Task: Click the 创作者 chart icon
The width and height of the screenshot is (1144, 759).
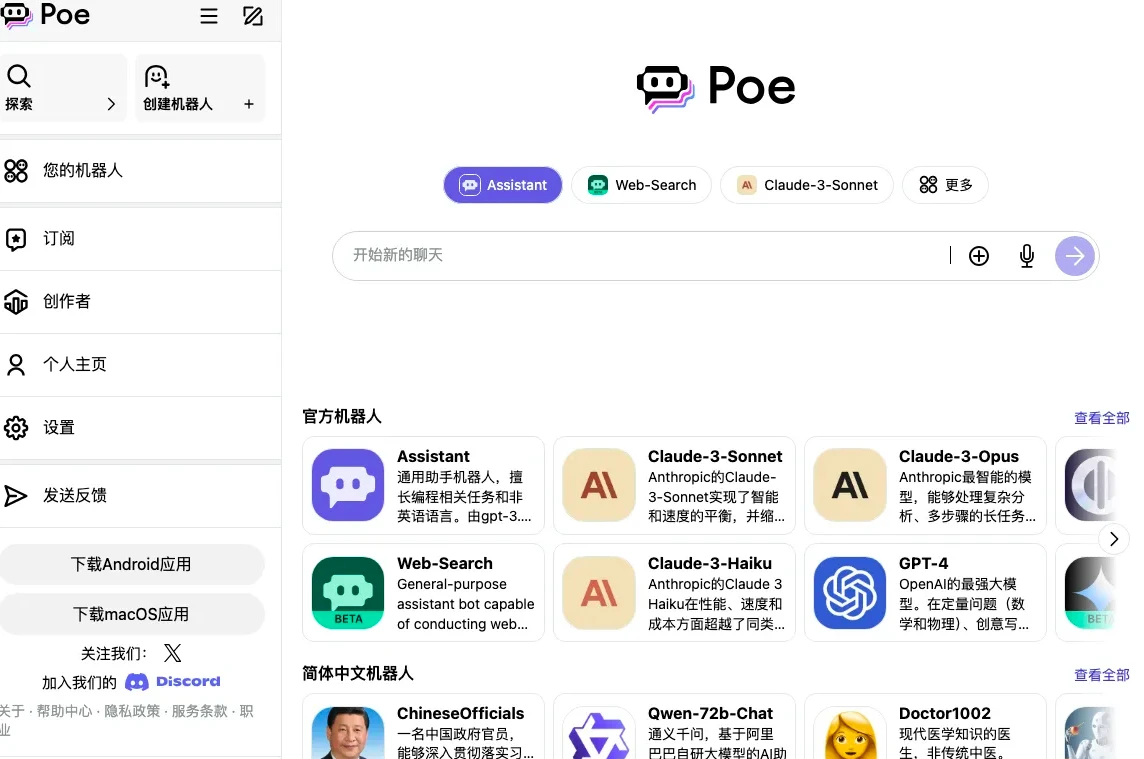Action: (x=16, y=301)
